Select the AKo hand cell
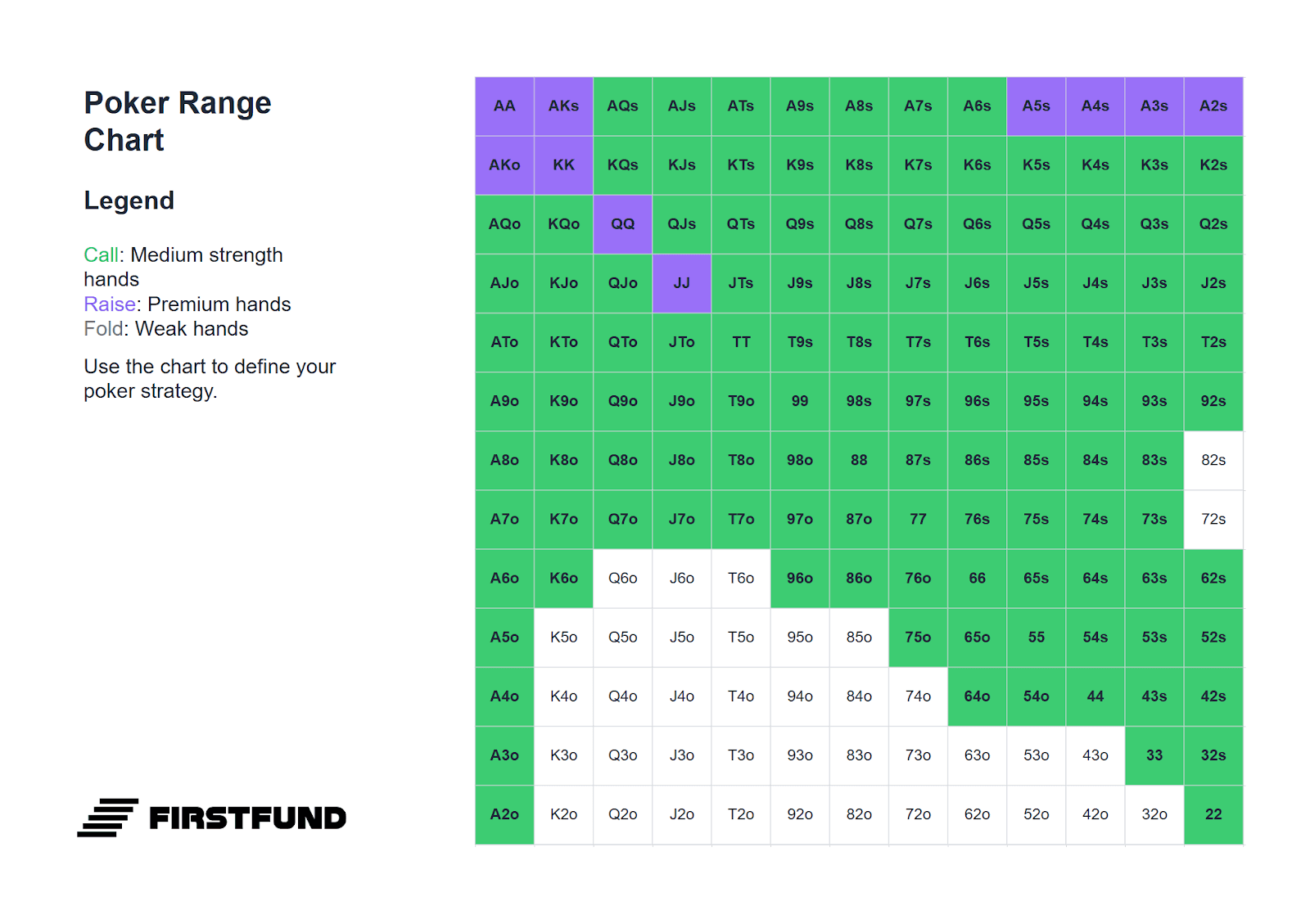Image resolution: width=1310 pixels, height=924 pixels. click(504, 165)
